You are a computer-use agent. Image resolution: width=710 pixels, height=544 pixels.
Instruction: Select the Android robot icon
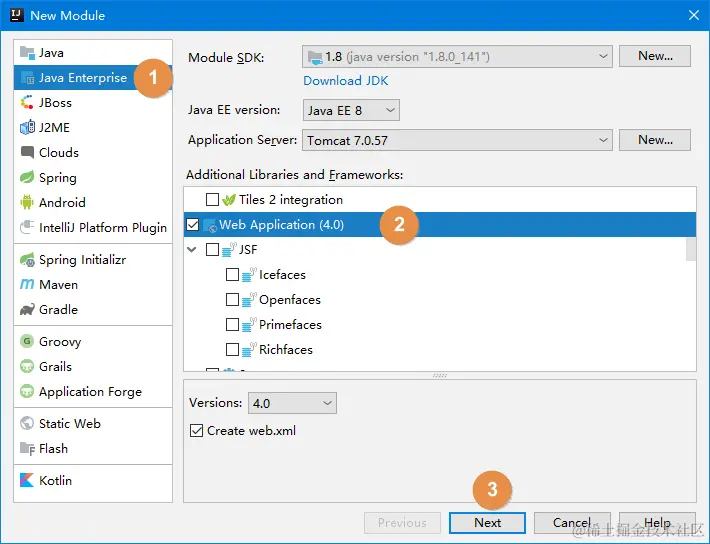[x=27, y=202]
